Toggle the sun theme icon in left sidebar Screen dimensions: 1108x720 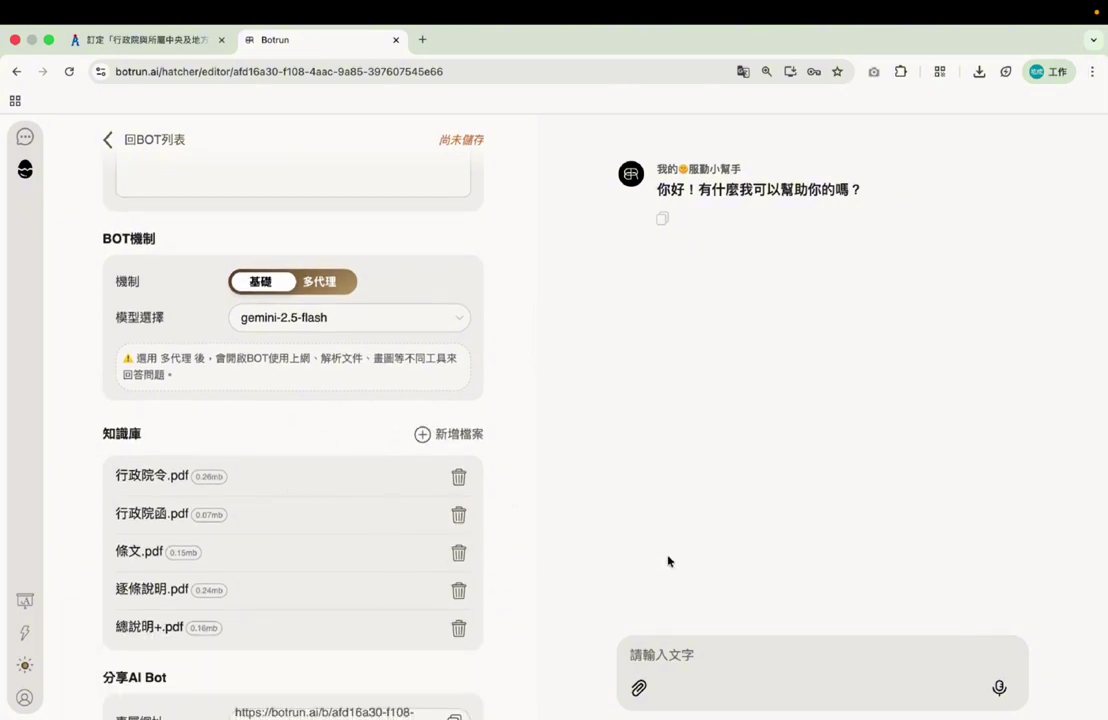(25, 665)
